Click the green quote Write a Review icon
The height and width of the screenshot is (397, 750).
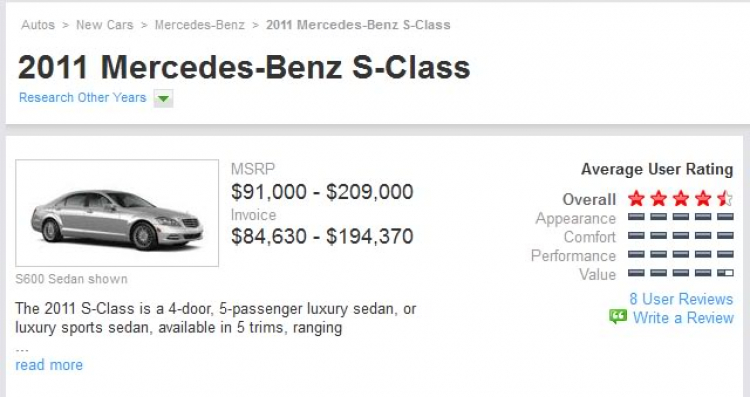(x=618, y=317)
